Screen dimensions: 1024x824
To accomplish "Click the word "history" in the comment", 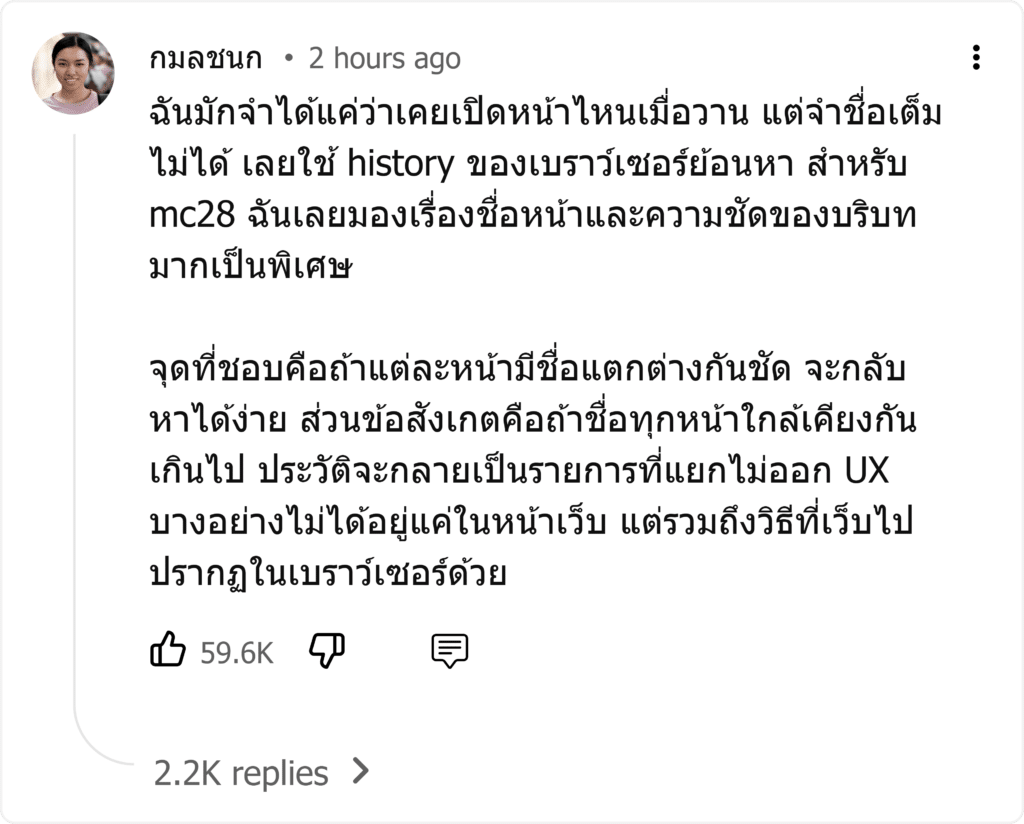I will pyautogui.click(x=400, y=163).
